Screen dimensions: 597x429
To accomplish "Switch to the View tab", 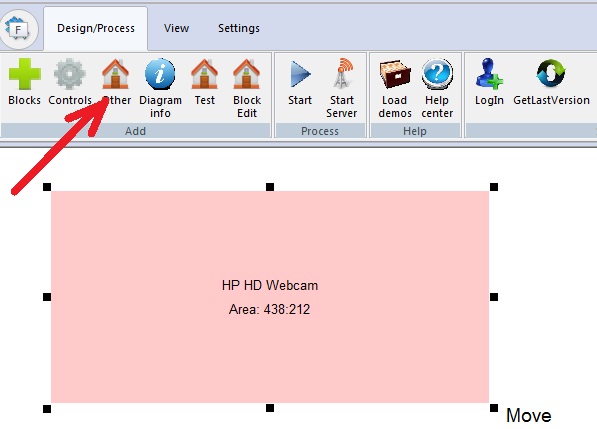I will [x=176, y=28].
